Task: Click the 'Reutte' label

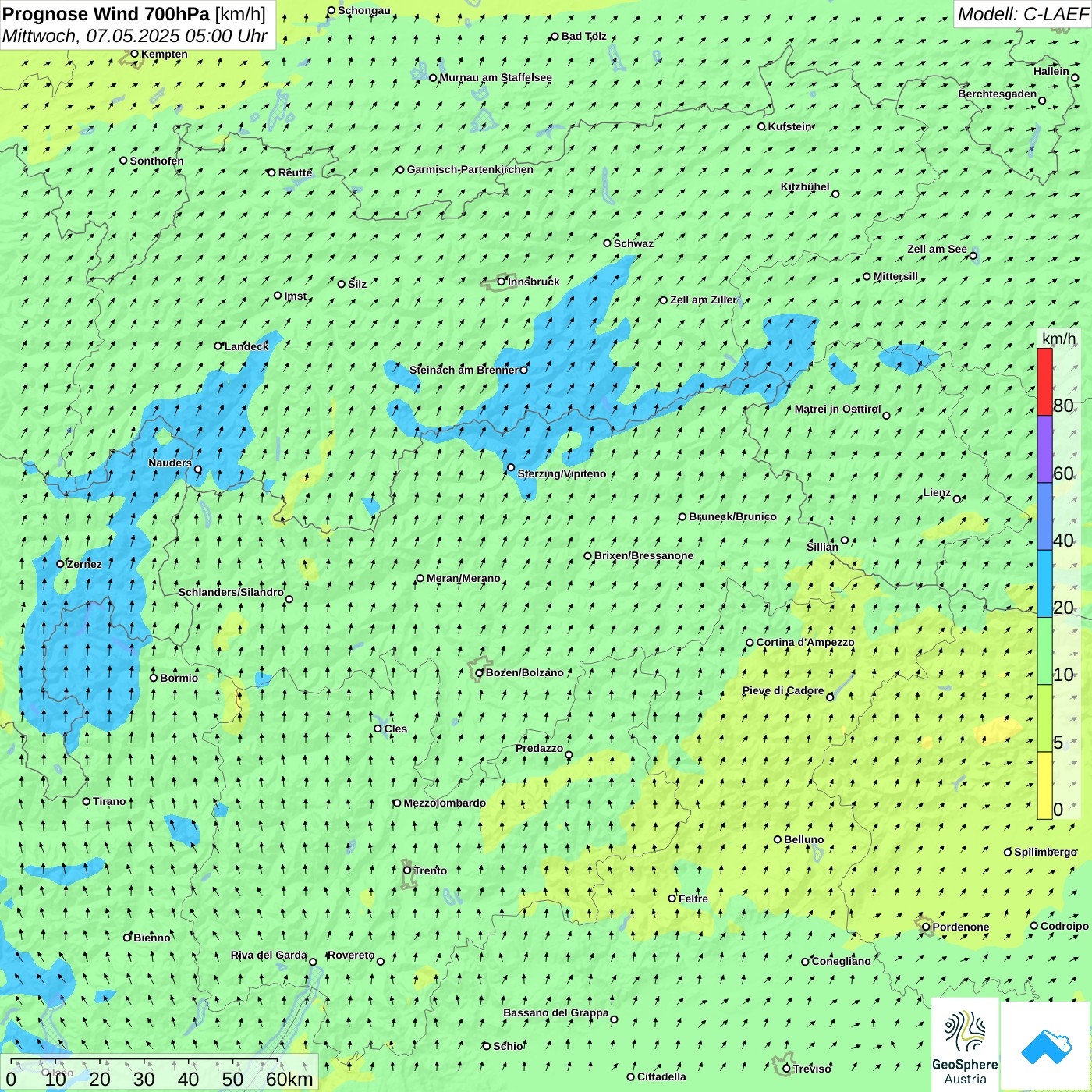Action: point(295,172)
